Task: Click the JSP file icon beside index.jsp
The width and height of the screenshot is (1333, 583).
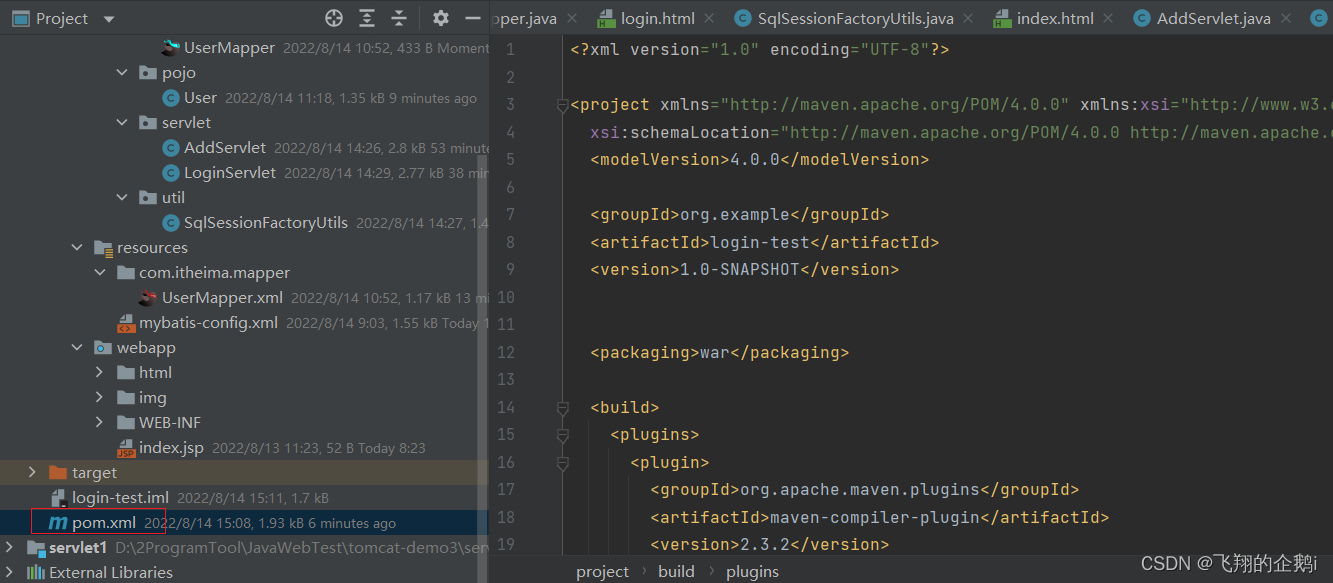Action: pos(125,447)
